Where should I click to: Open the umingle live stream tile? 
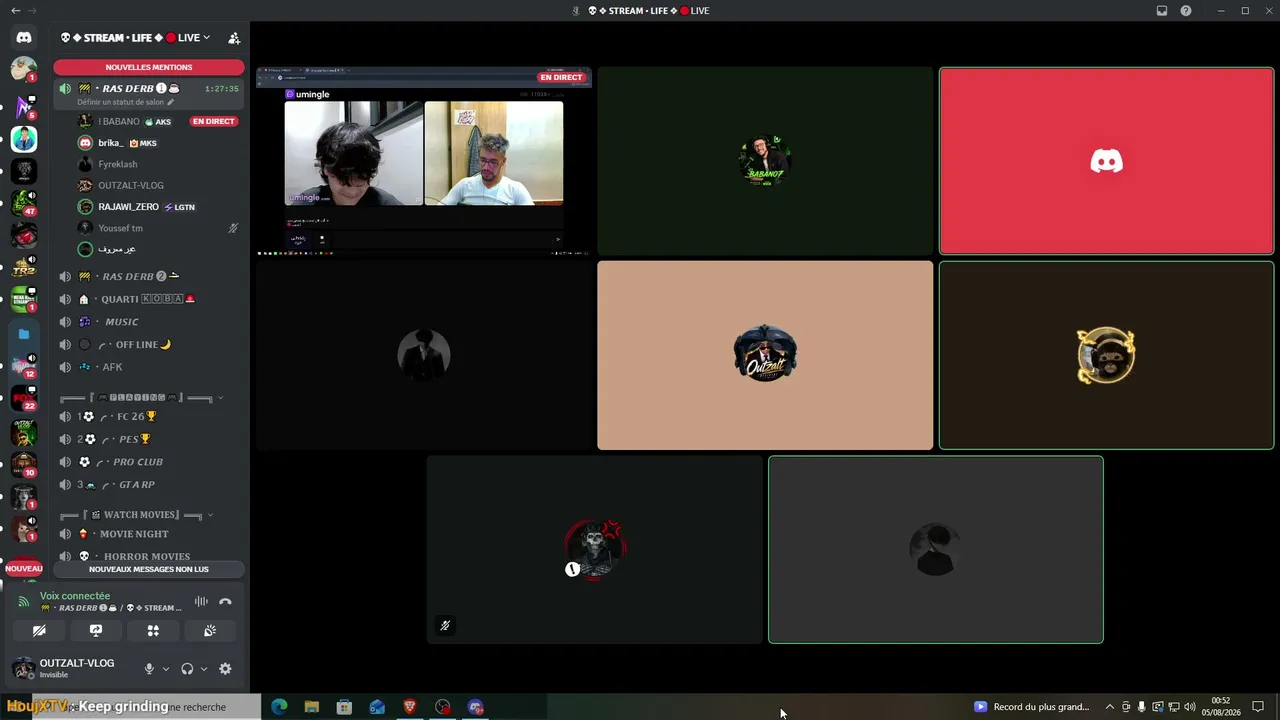coord(424,161)
